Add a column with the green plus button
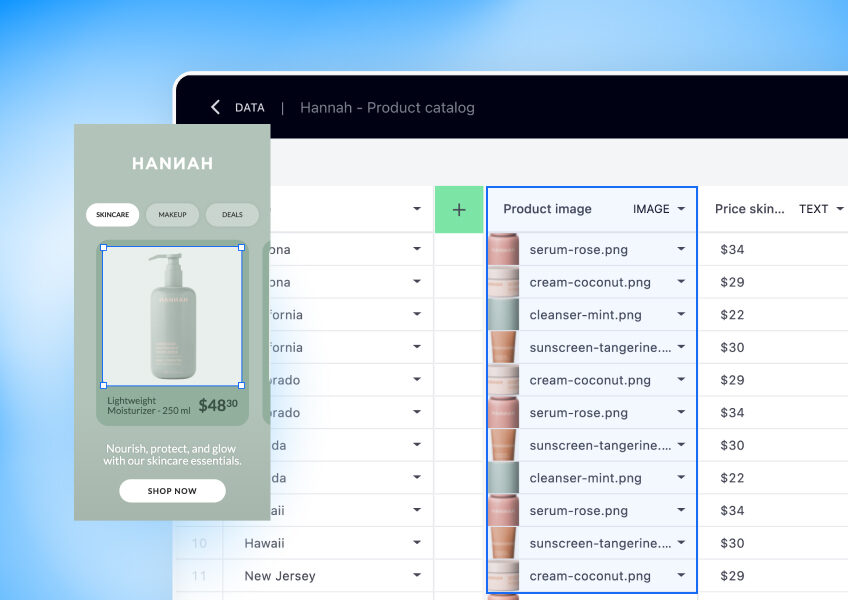The height and width of the screenshot is (600, 848). click(459, 209)
